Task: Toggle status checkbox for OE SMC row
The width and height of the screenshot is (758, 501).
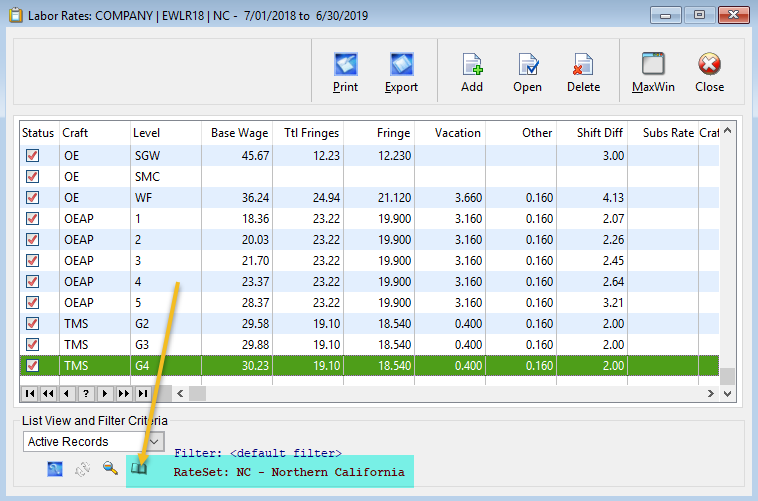Action: pyautogui.click(x=32, y=177)
